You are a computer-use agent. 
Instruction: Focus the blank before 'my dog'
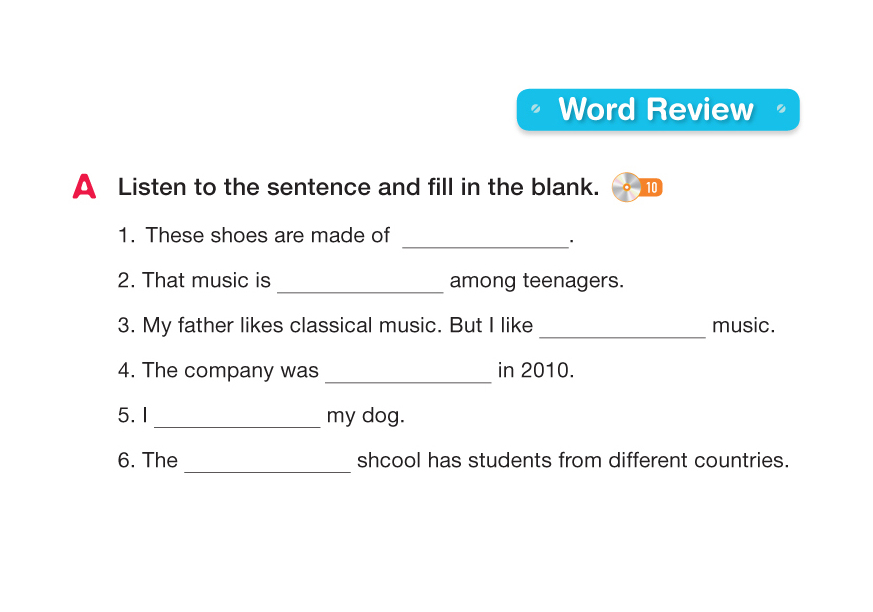237,418
